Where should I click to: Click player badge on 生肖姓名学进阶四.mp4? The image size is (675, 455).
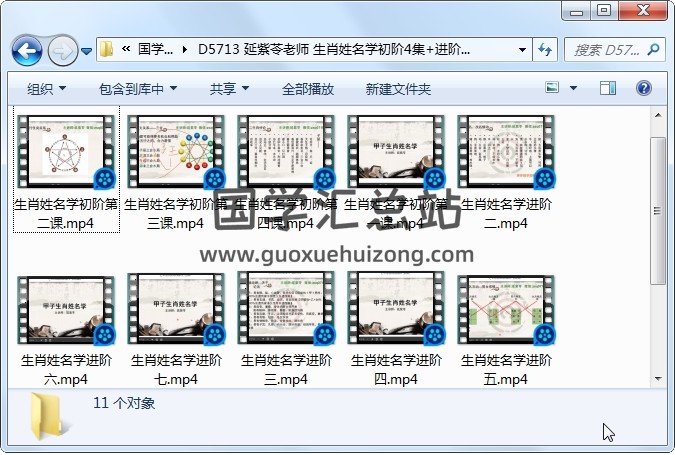click(435, 334)
